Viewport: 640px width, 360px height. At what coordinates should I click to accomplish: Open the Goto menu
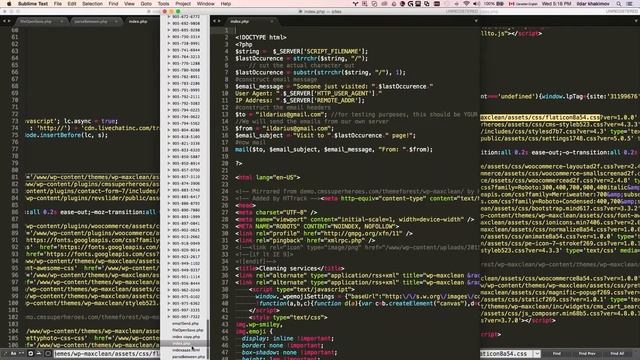[146, 4]
